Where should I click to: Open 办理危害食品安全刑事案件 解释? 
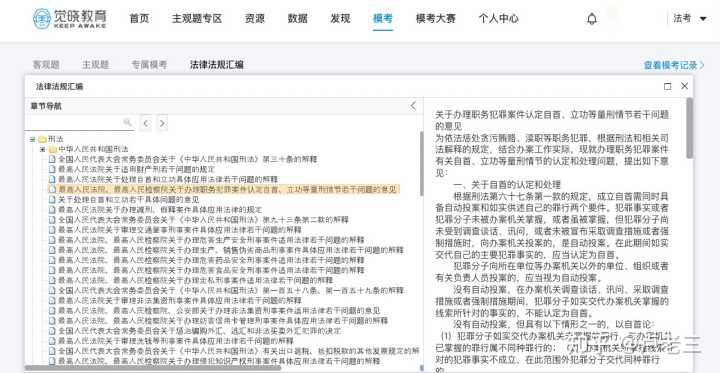(211, 270)
